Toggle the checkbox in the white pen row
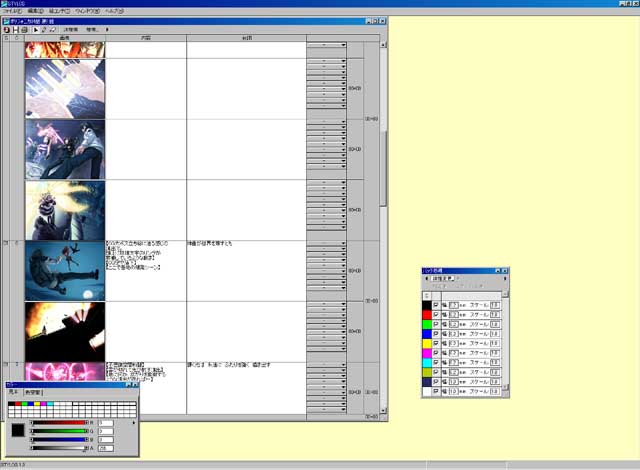This screenshot has height=470, width=640. click(x=436, y=391)
